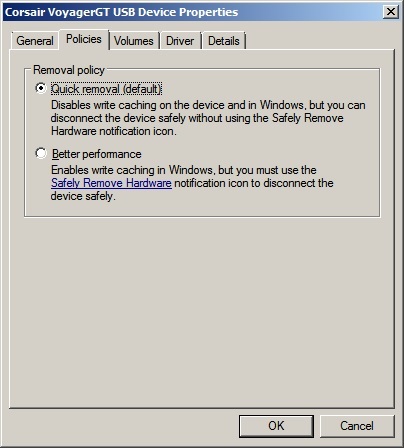404x448 pixels.
Task: Select the Better performance radio button
Action: [41, 153]
